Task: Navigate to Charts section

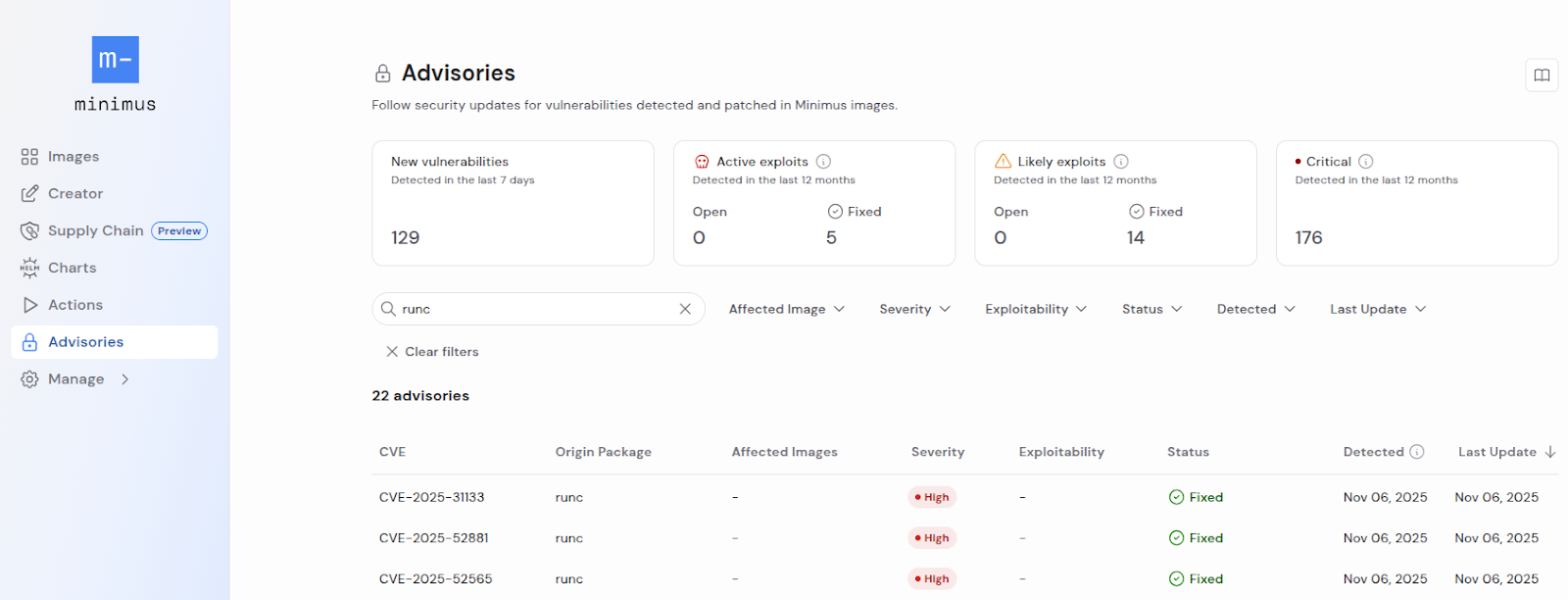Action: click(x=72, y=268)
